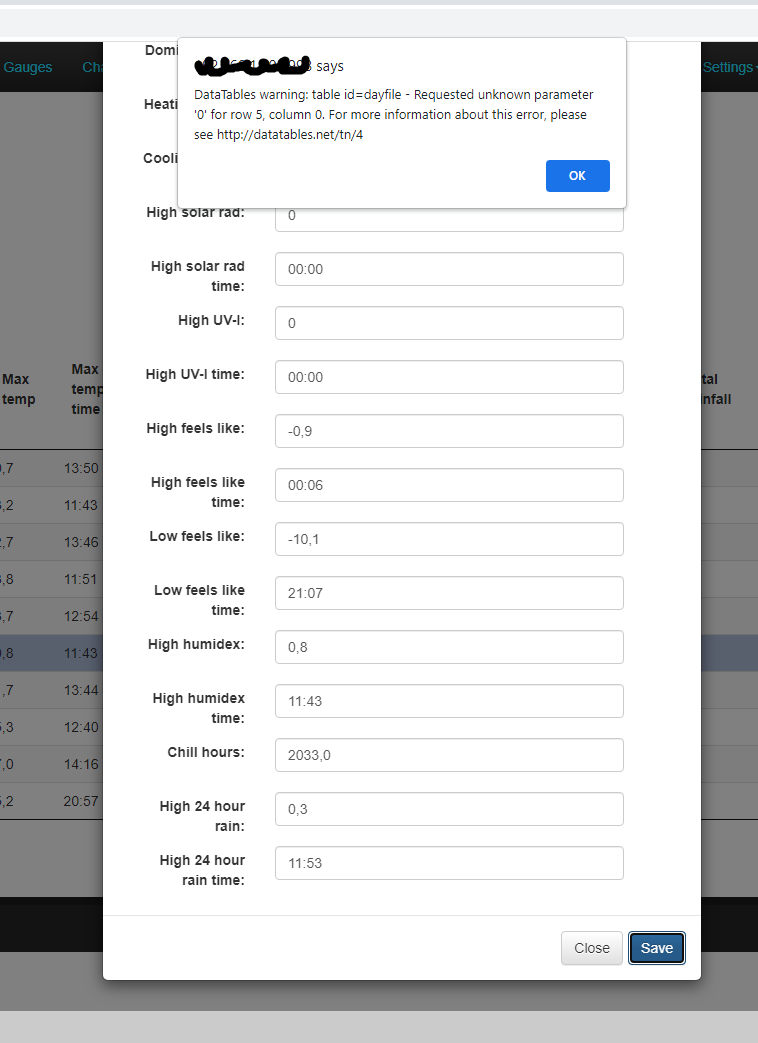Click the High solar rad value field
Image resolution: width=758 pixels, height=1043 pixels.
tap(449, 216)
